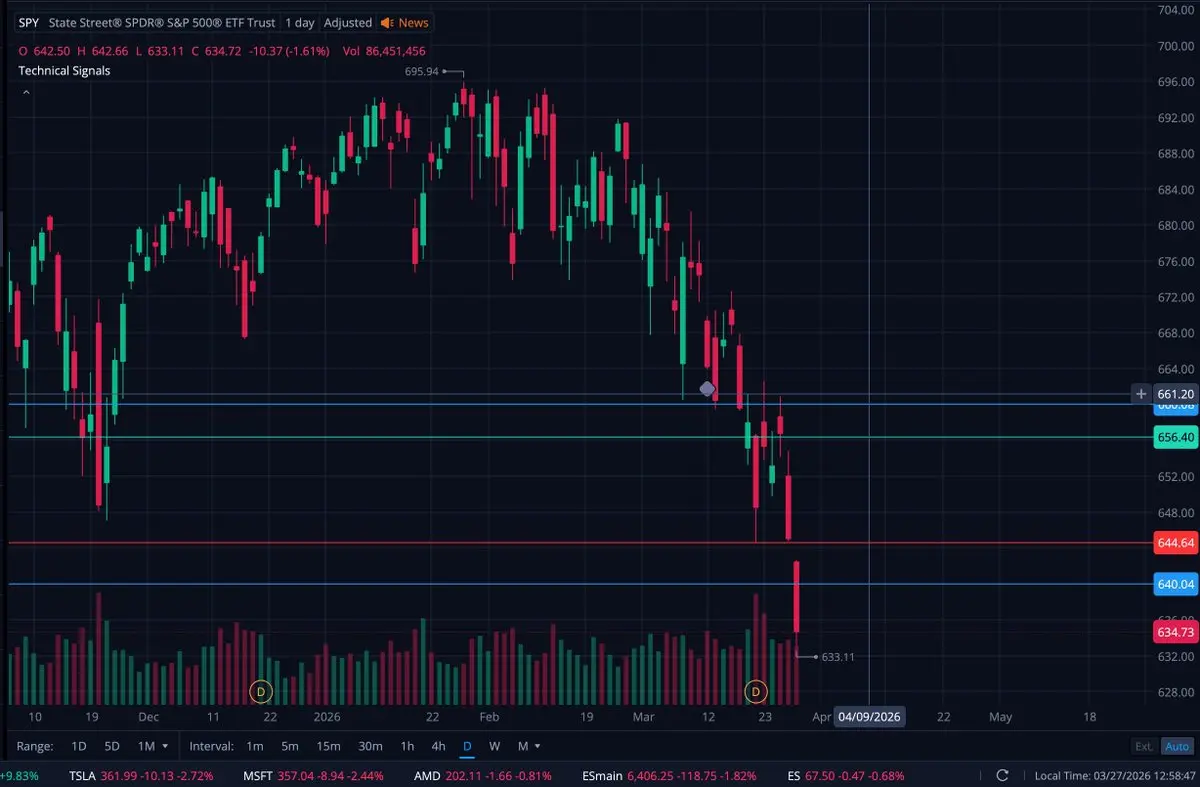The image size is (1200, 787).
Task: Click the 633.11 low price annotation
Action: click(x=837, y=657)
